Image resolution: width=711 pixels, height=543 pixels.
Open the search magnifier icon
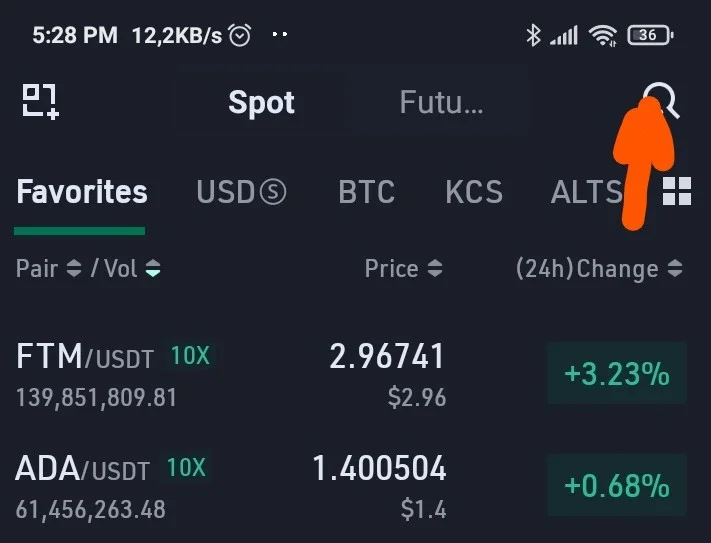[661, 101]
